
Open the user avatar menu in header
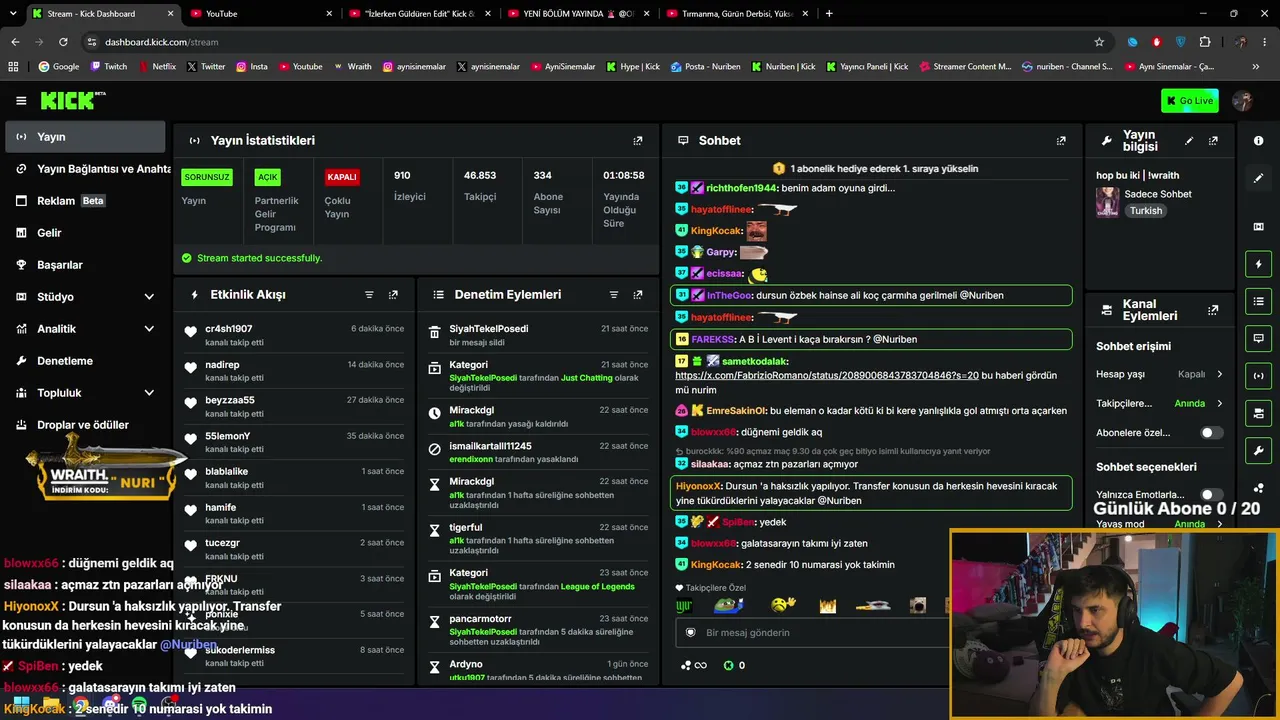point(1243,100)
